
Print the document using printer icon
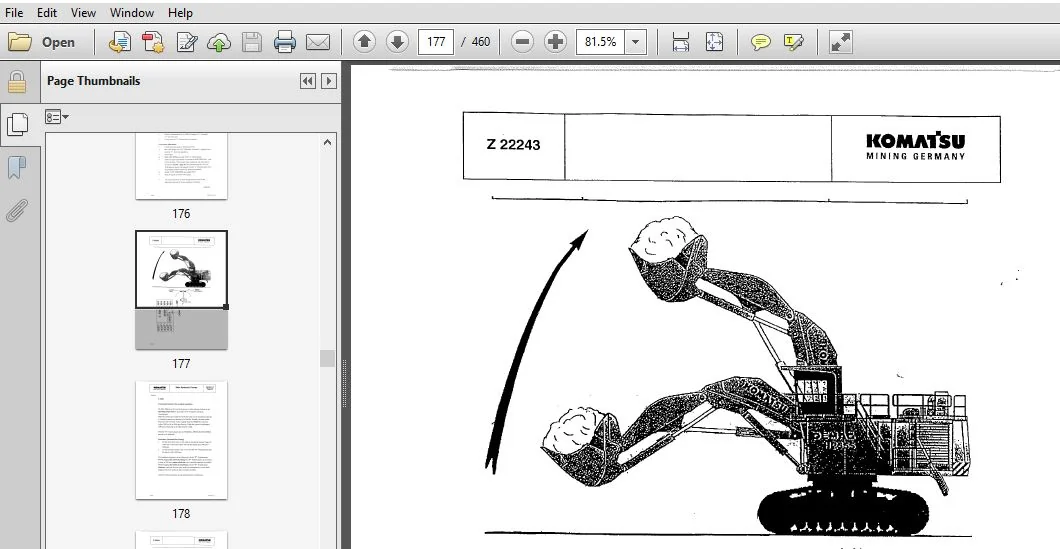coord(285,42)
